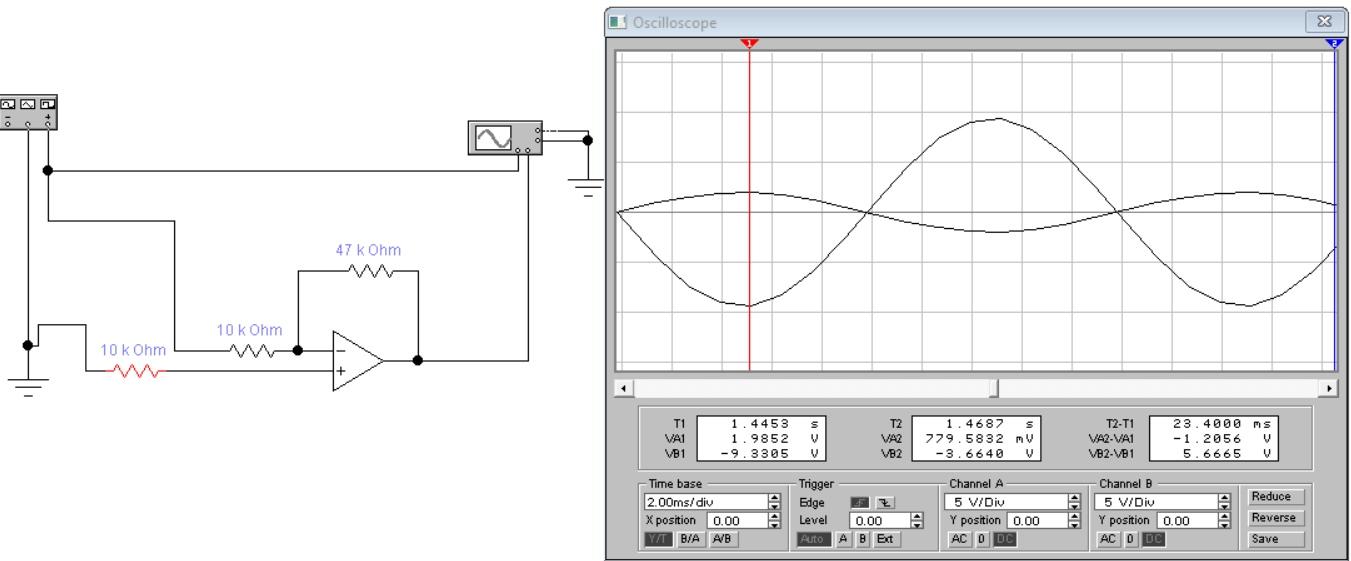Set trigger source to channel A
This screenshot has width=1351, height=561.
tap(843, 539)
